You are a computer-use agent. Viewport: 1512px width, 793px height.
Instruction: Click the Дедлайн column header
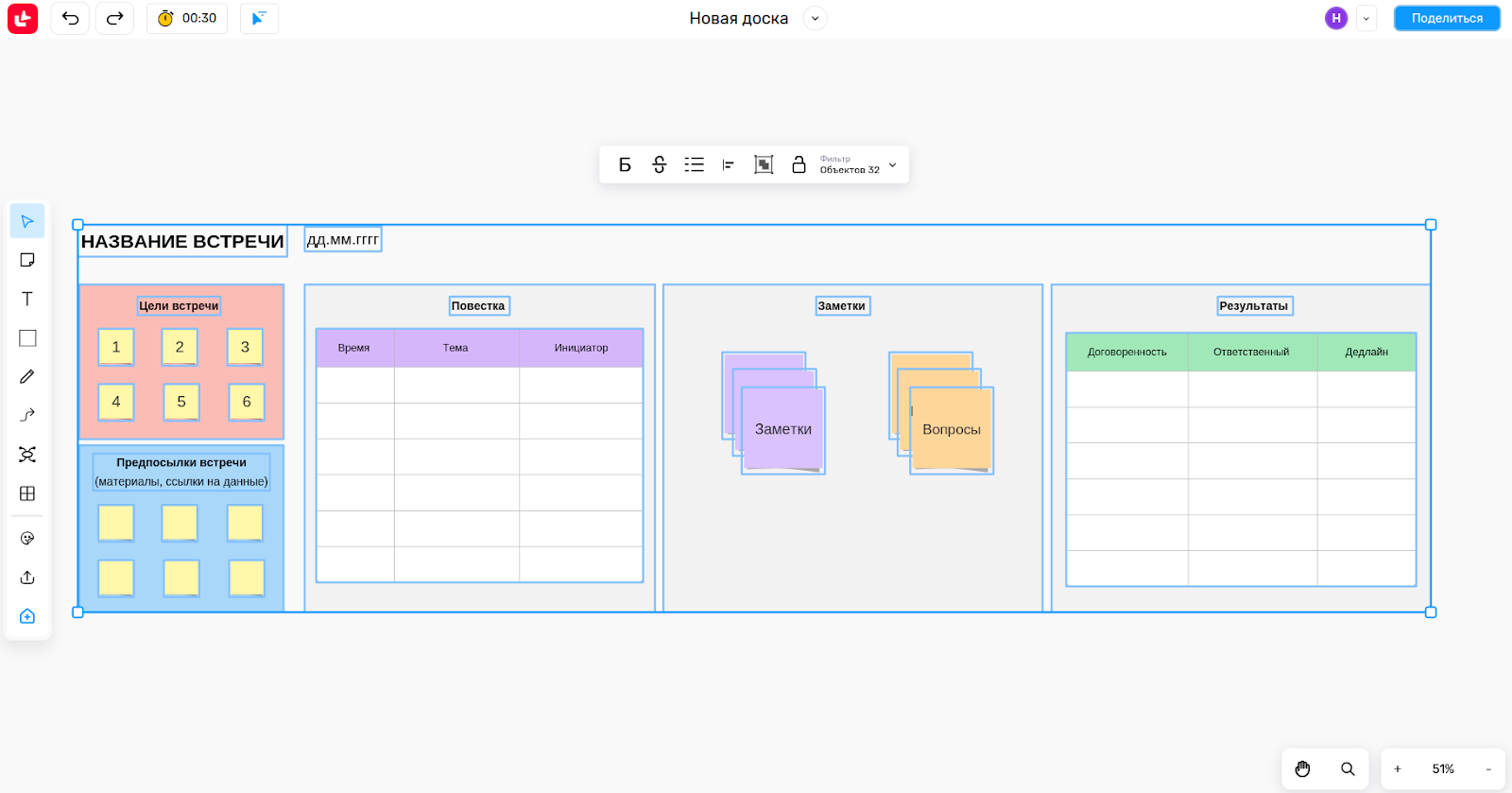point(1366,352)
